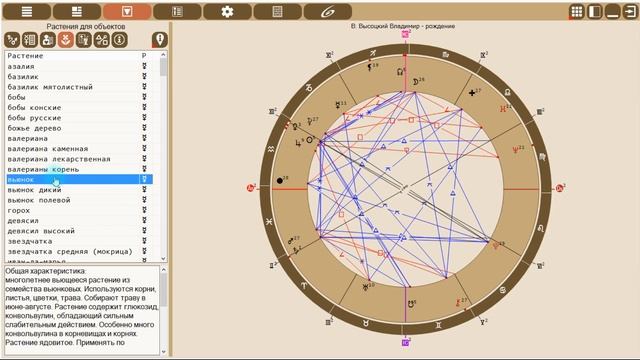Select the row 'базилик'
640x360 pixels.
(x=80, y=76)
